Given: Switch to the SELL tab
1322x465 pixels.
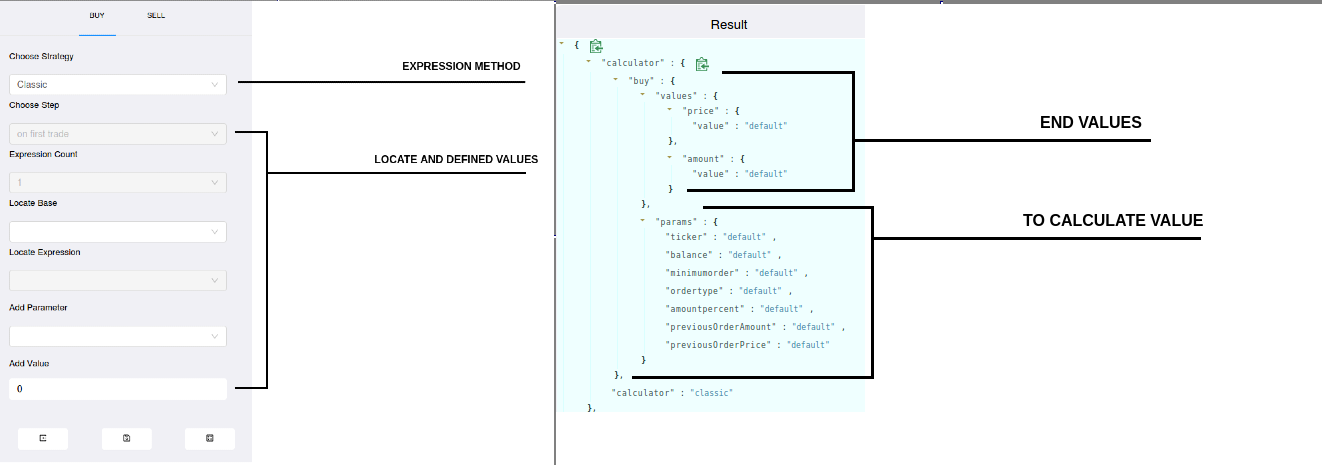Looking at the screenshot, I should click(156, 16).
